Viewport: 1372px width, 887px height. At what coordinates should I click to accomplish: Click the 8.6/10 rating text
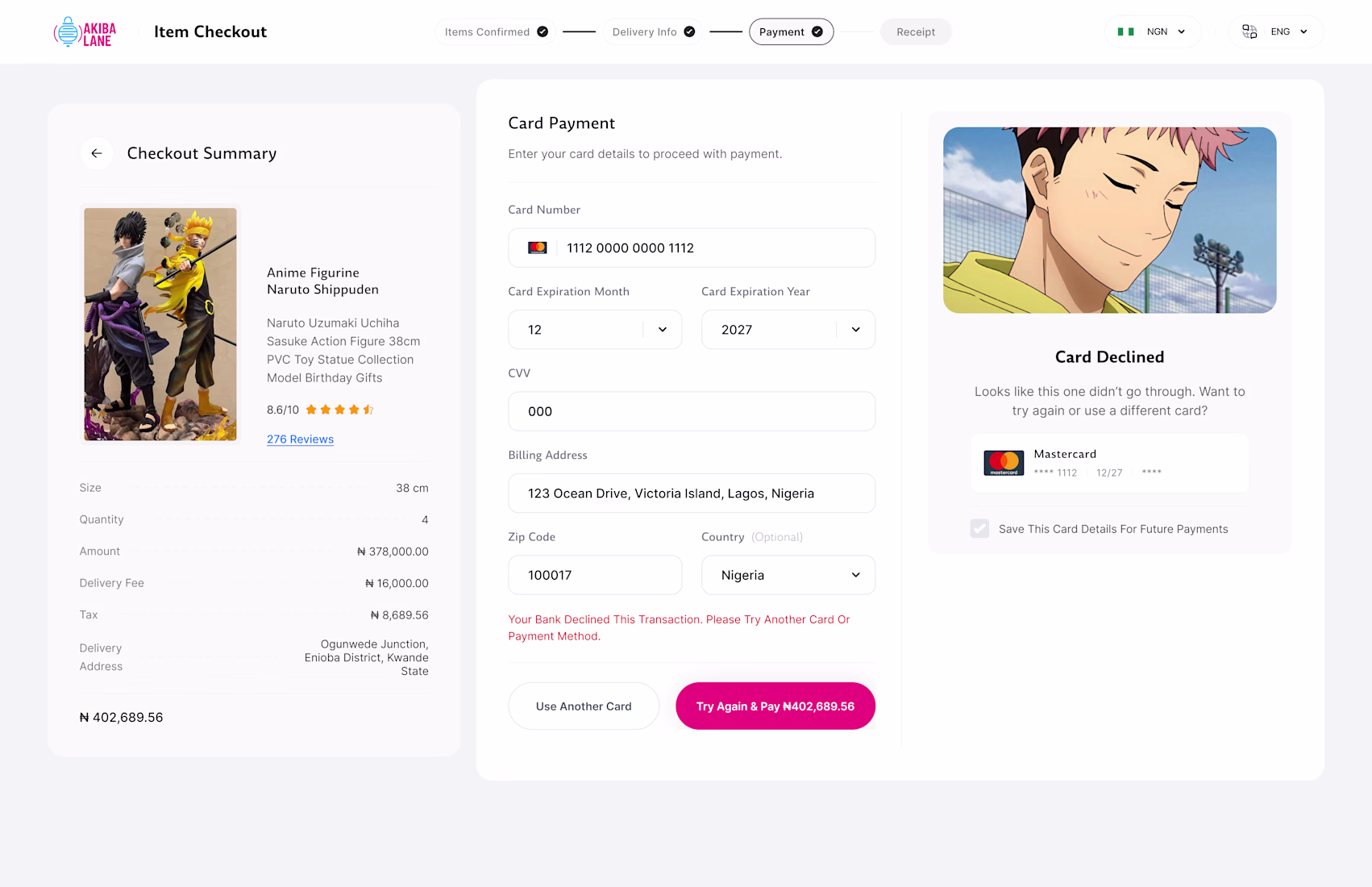[x=283, y=410]
